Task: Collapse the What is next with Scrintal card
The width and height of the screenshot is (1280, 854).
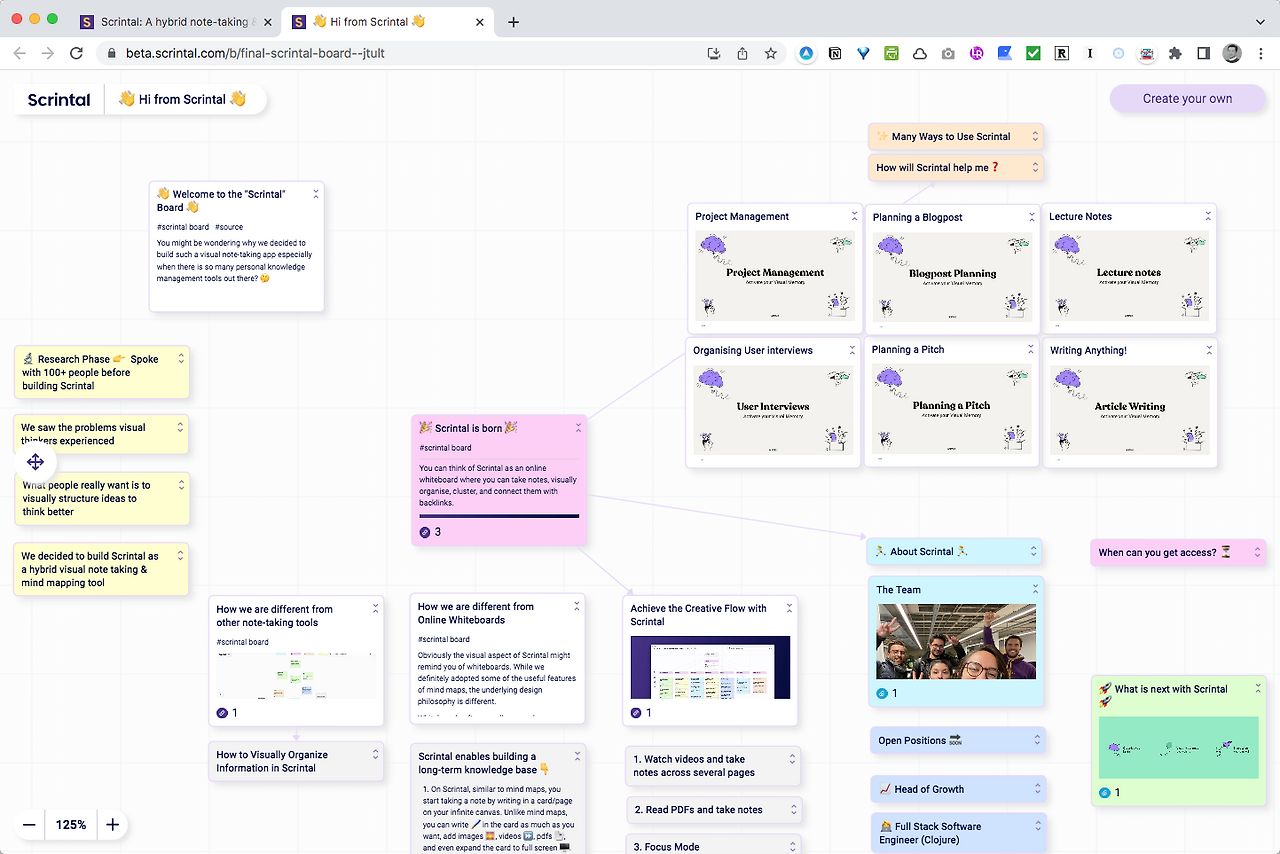Action: pyautogui.click(x=1258, y=689)
